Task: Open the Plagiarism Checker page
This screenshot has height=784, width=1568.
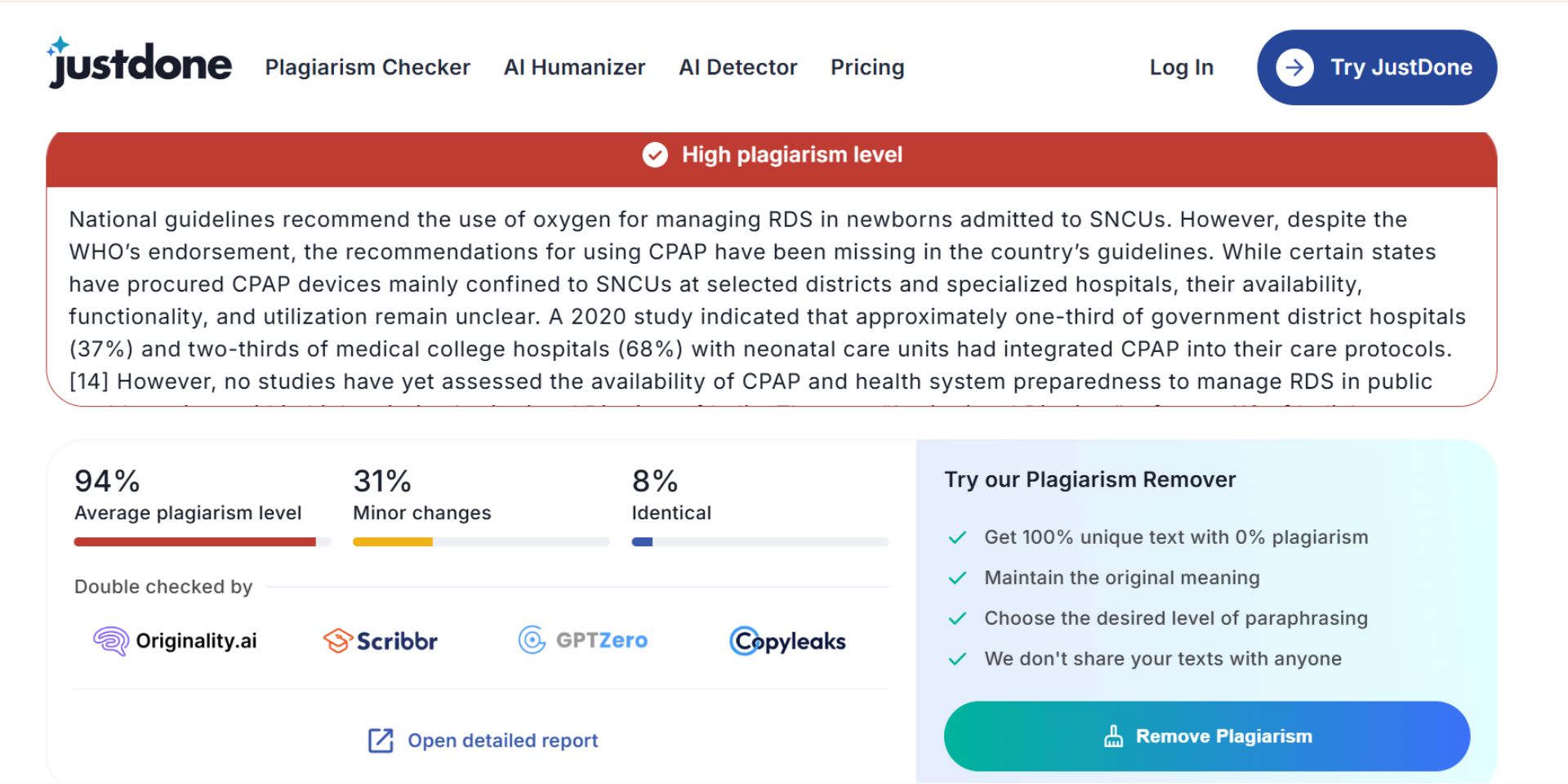Action: pyautogui.click(x=367, y=68)
